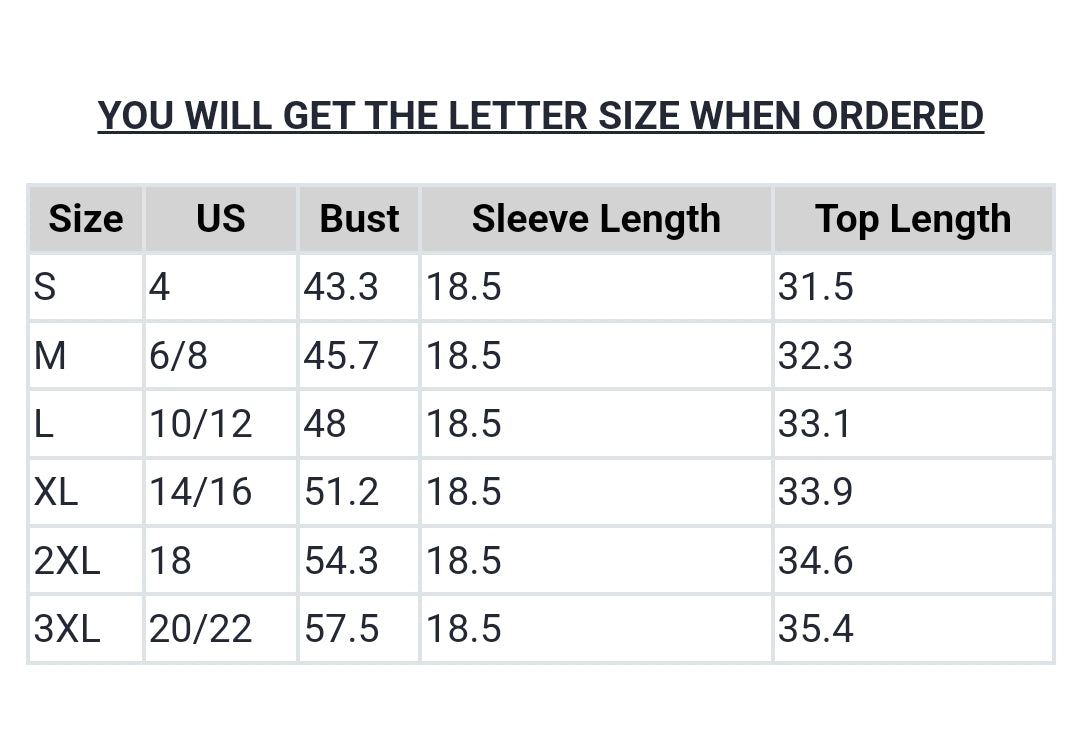The image size is (1080, 743).
Task: Click the US column header
Action: (x=220, y=219)
